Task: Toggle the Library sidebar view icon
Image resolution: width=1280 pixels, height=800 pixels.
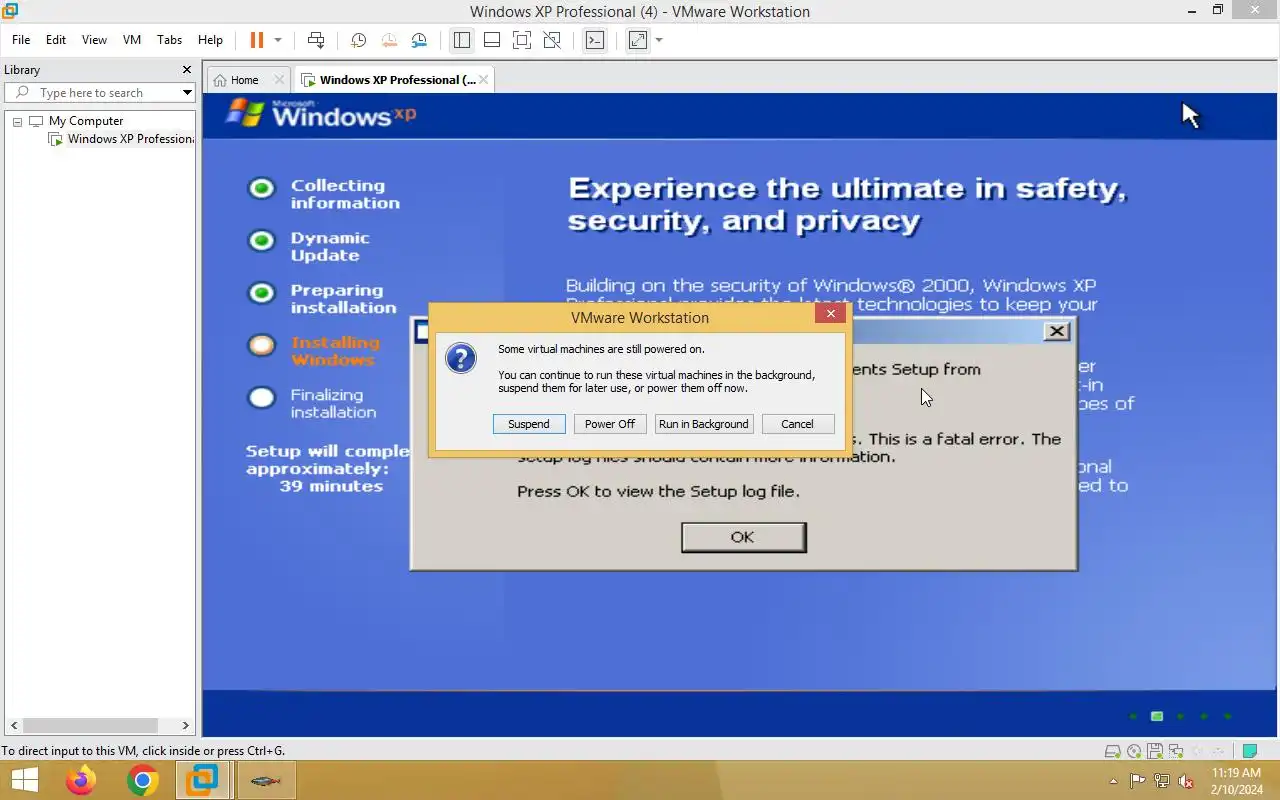Action: click(x=461, y=40)
